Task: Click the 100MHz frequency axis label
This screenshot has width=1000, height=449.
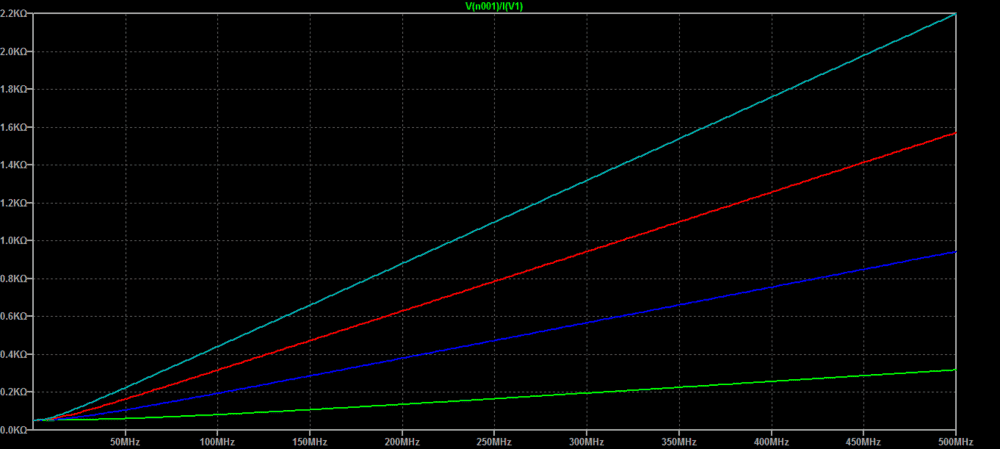Action: coord(217,441)
